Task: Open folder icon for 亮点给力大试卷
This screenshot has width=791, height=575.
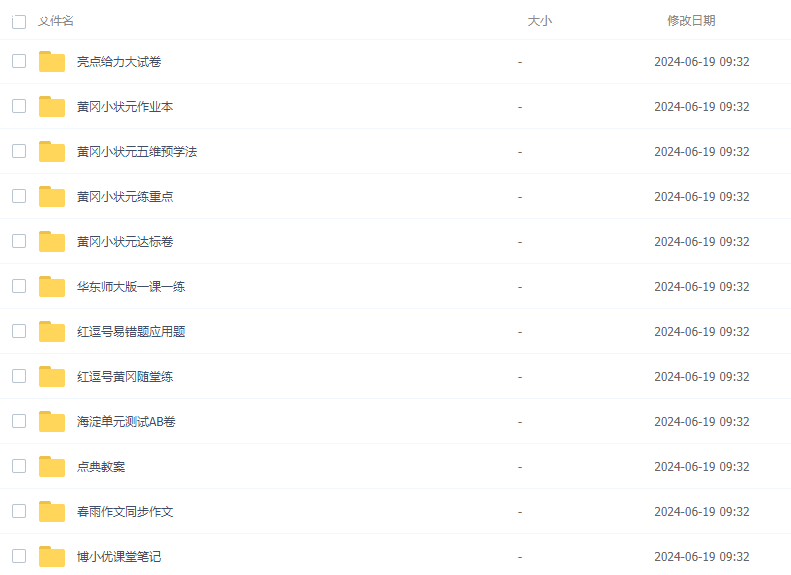Action: (52, 62)
